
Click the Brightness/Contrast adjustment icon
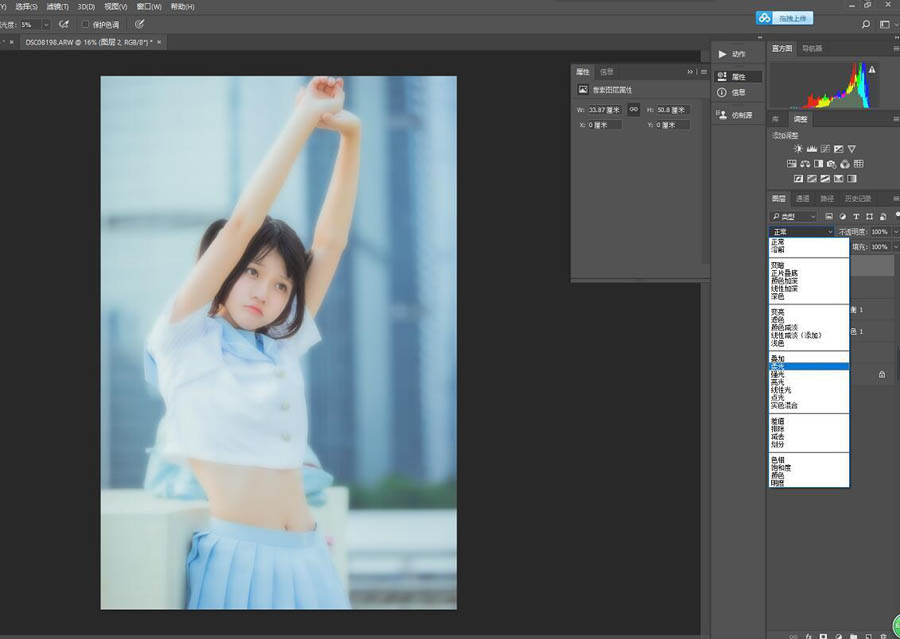[x=798, y=149]
